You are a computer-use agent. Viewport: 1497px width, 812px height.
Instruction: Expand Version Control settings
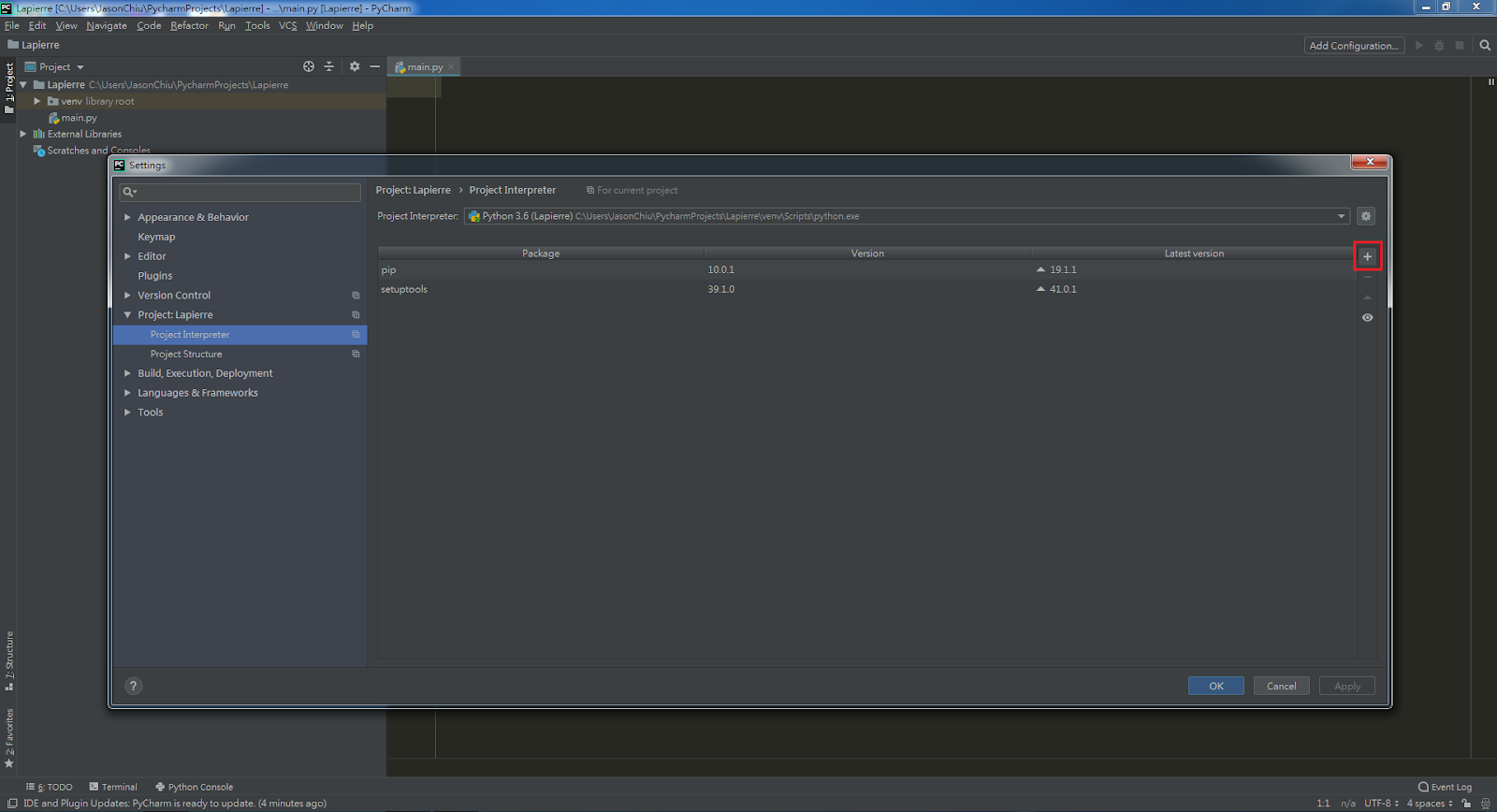127,296
